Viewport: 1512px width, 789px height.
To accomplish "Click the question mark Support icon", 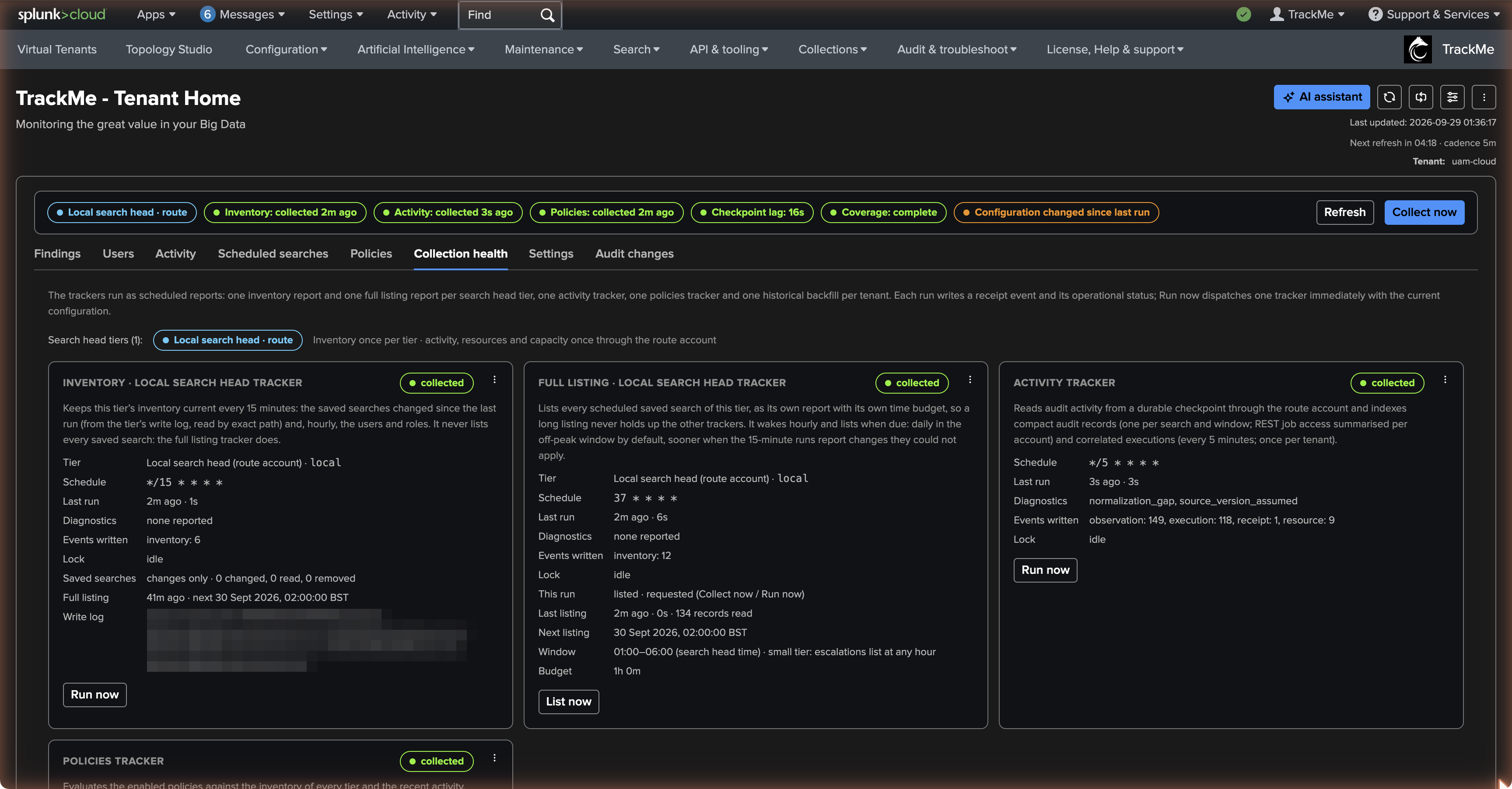I will click(x=1375, y=15).
